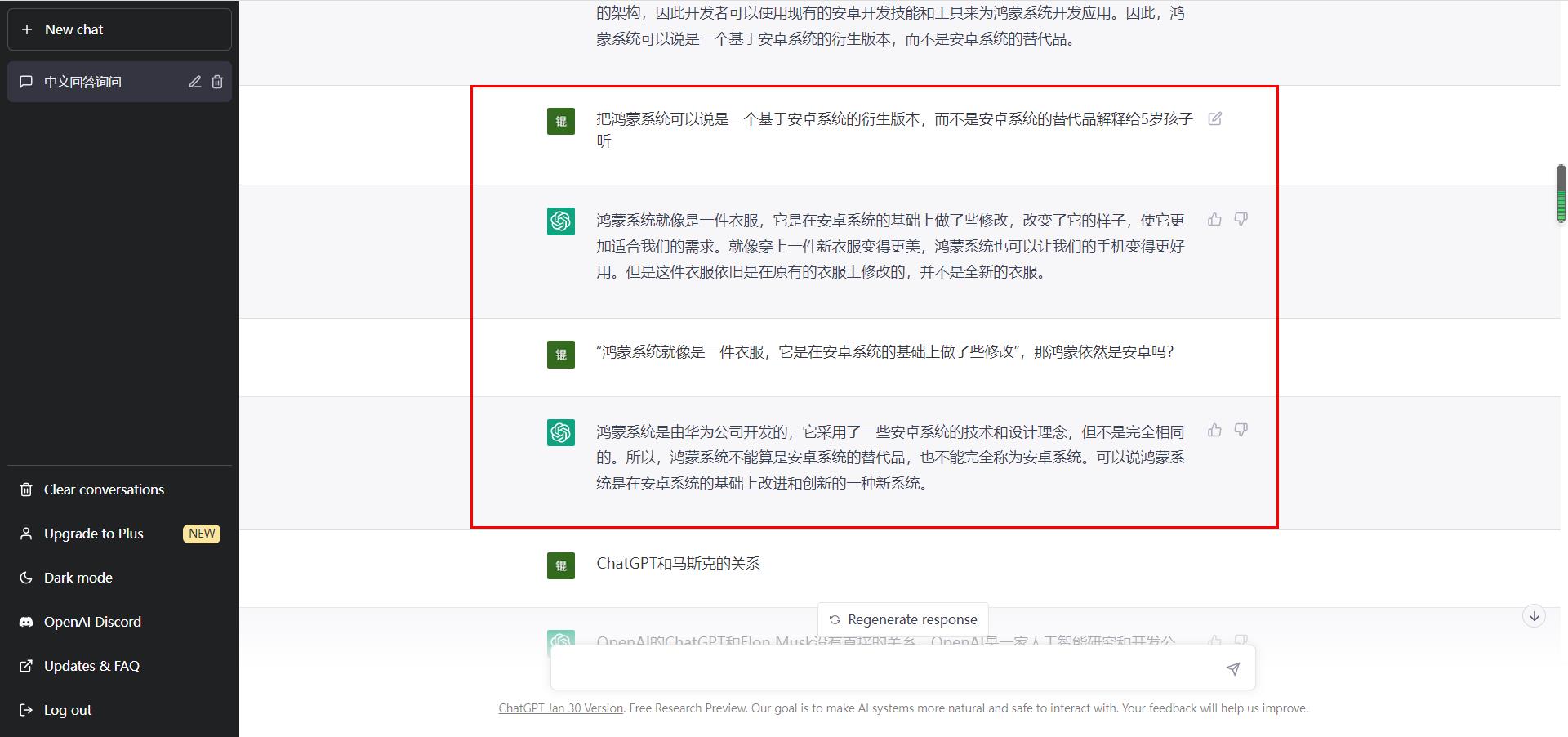Viewport: 1568px width, 737px height.
Task: Start a New chat
Action: (71, 29)
